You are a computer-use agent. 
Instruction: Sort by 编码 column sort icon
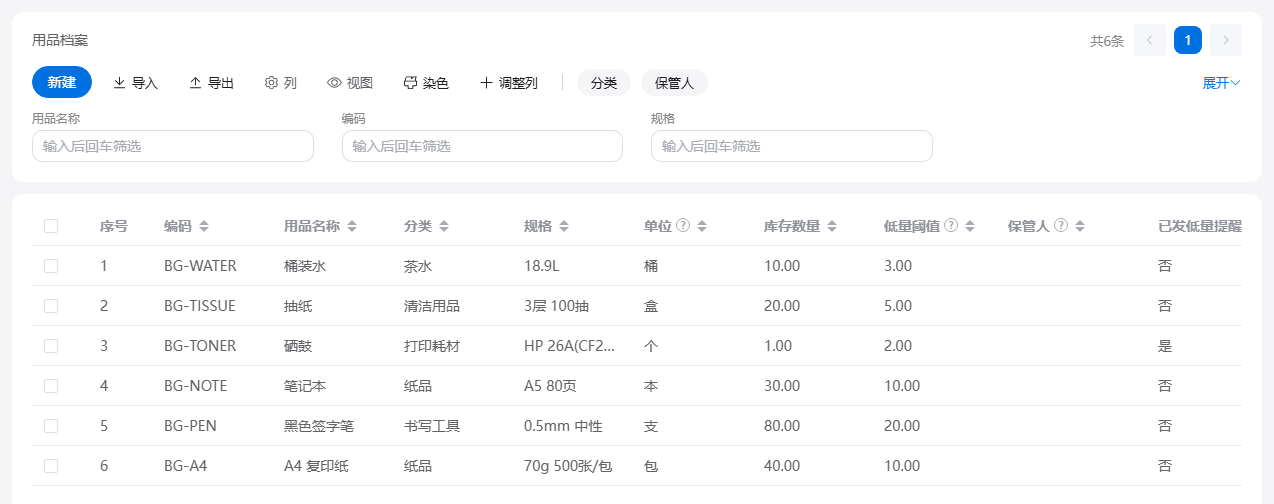coord(204,226)
